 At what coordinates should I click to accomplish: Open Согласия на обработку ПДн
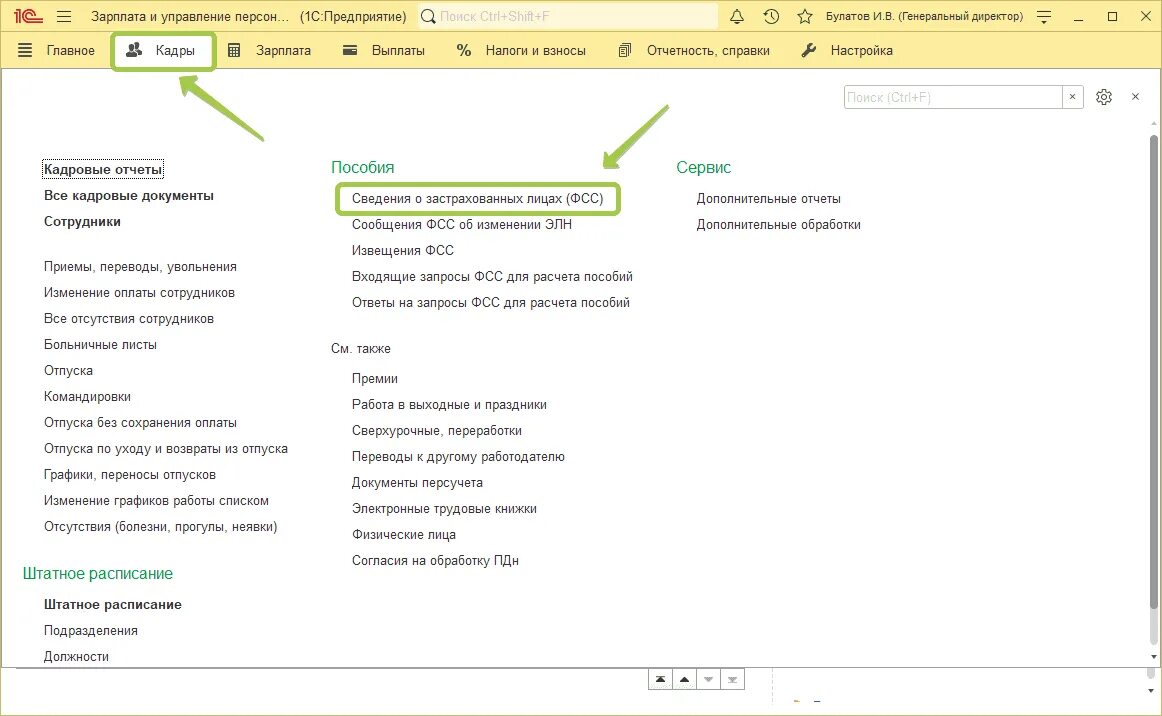(x=435, y=560)
